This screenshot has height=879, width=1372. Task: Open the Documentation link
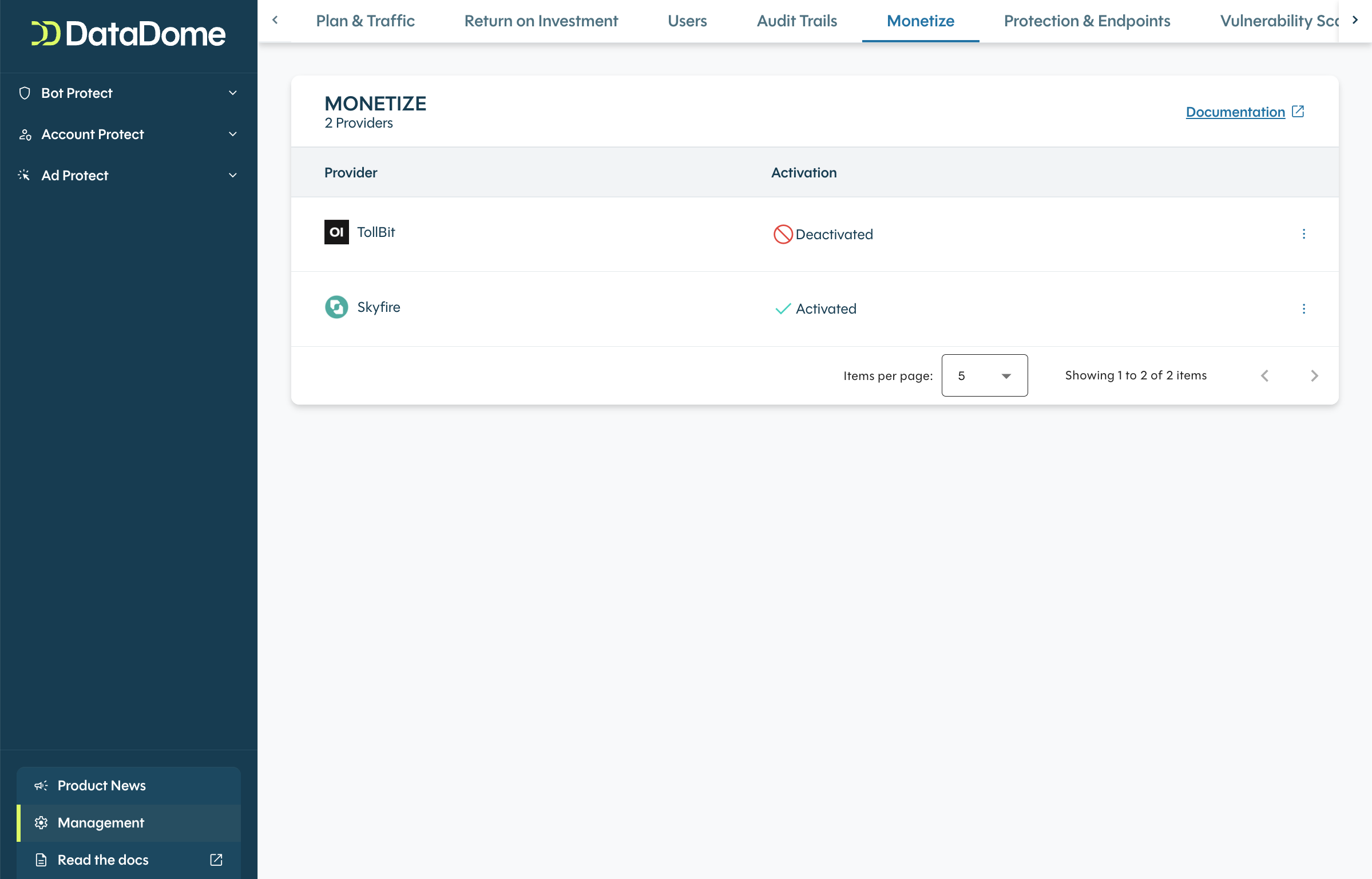[1235, 112]
